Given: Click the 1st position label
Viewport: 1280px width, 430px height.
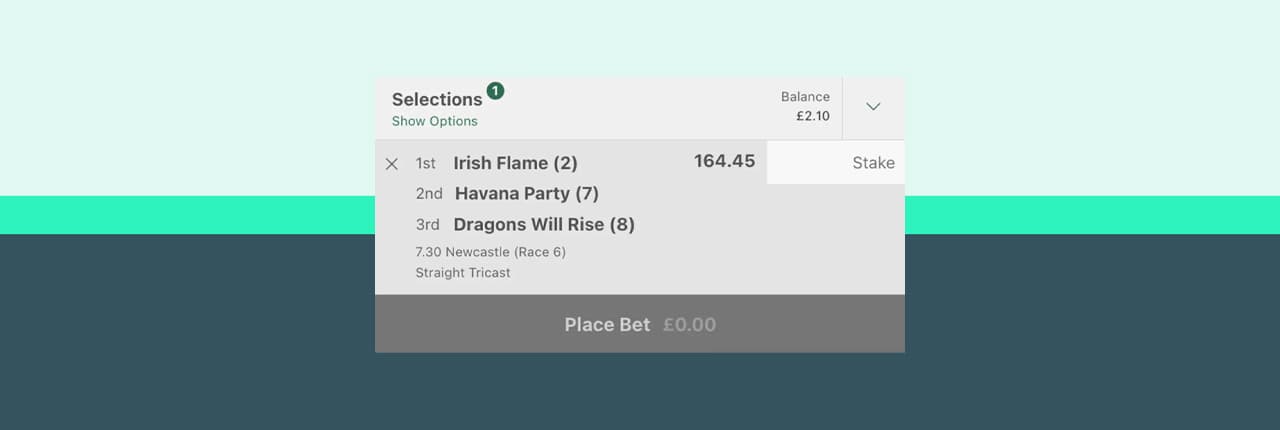Looking at the screenshot, I should coord(426,163).
